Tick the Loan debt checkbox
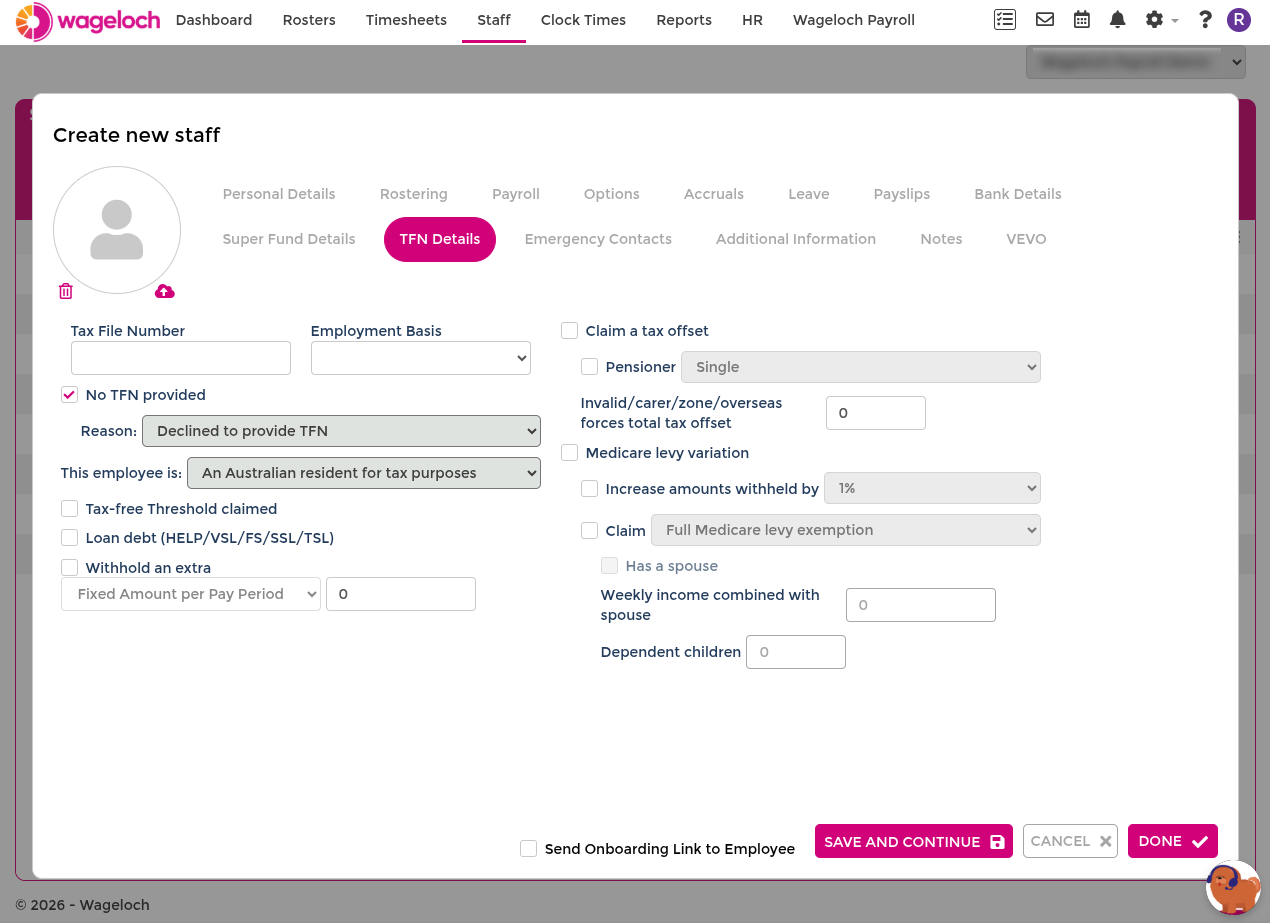 pyautogui.click(x=69, y=538)
